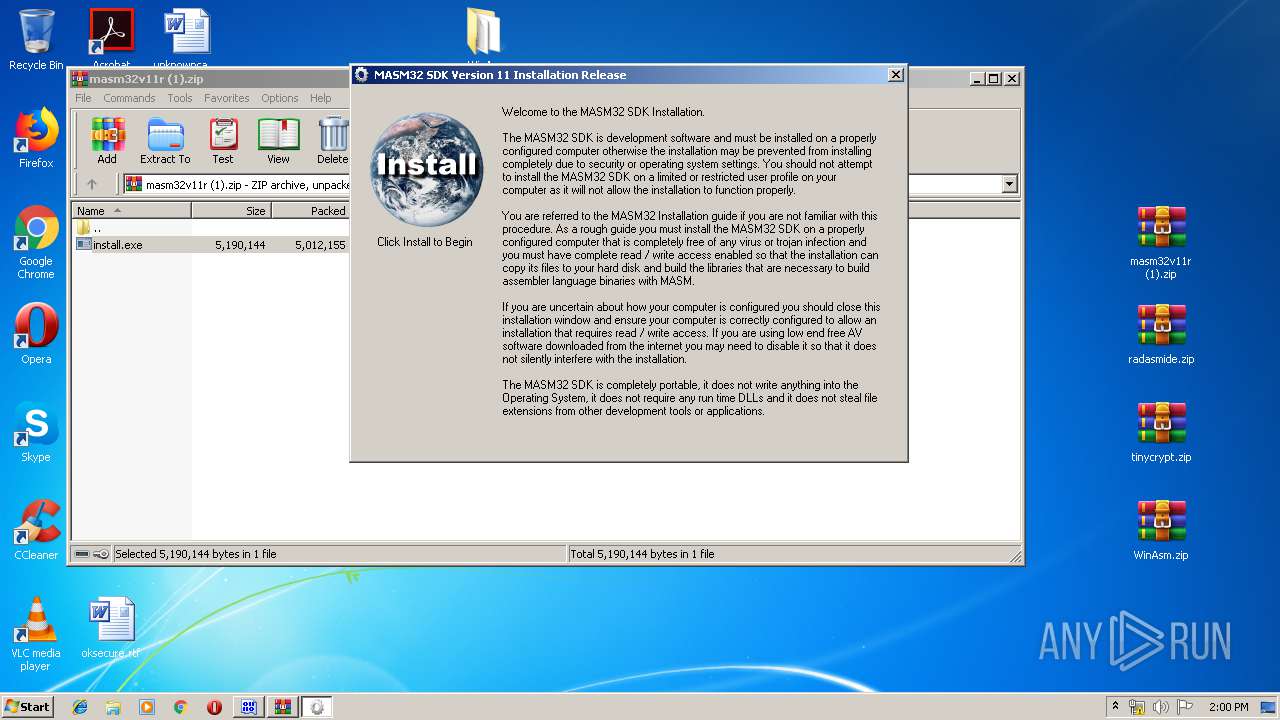Open the VLC media player shortcut
The width and height of the screenshot is (1280, 720).
coord(36,634)
